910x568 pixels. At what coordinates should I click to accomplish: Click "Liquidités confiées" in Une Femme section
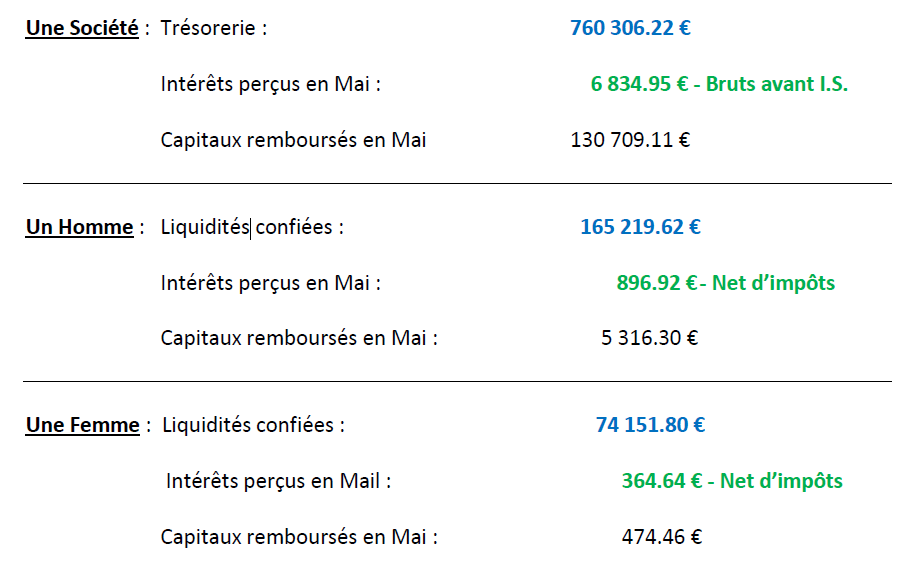[248, 425]
